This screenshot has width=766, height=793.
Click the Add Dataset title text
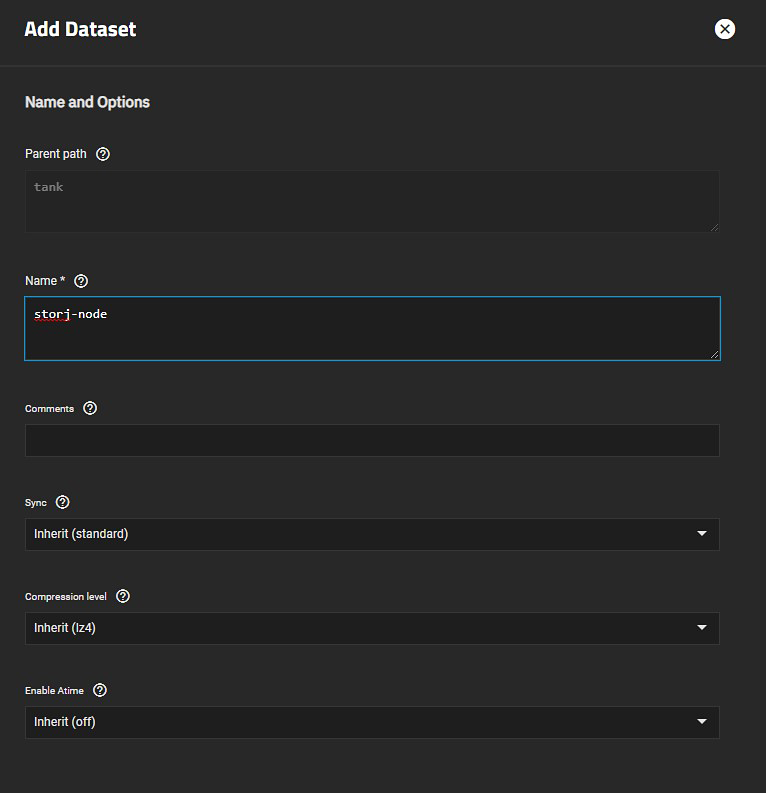point(80,29)
